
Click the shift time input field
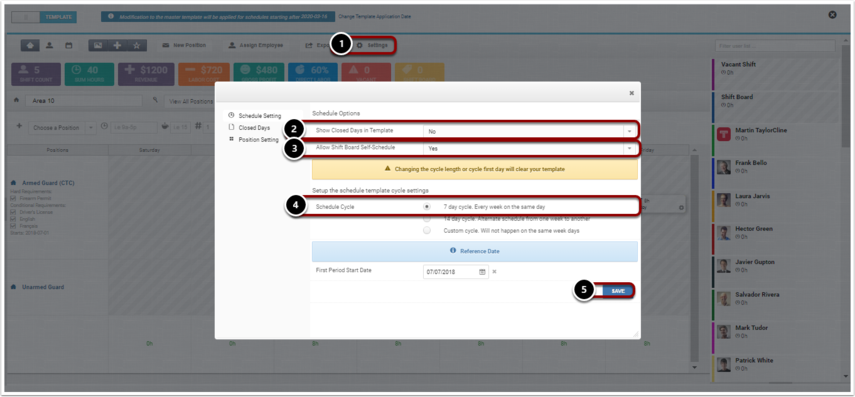[x=134, y=127]
